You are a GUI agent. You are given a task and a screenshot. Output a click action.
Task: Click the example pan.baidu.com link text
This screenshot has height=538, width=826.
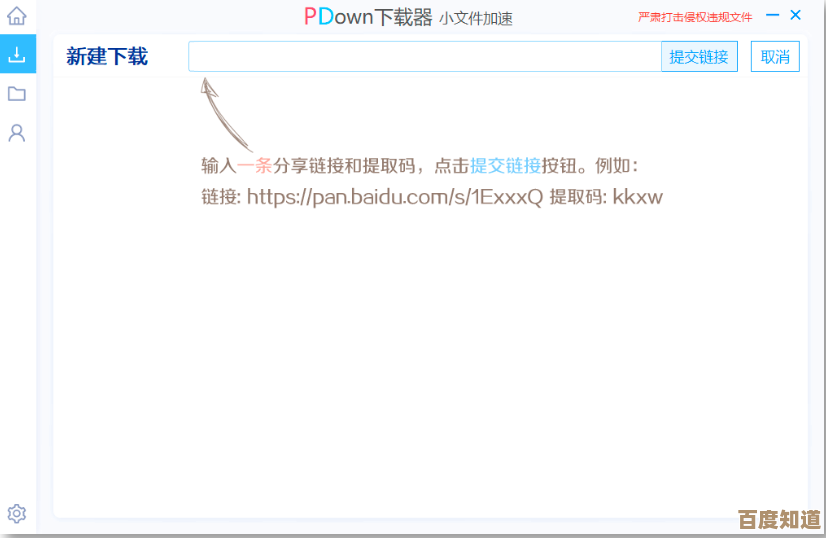[x=394, y=197]
